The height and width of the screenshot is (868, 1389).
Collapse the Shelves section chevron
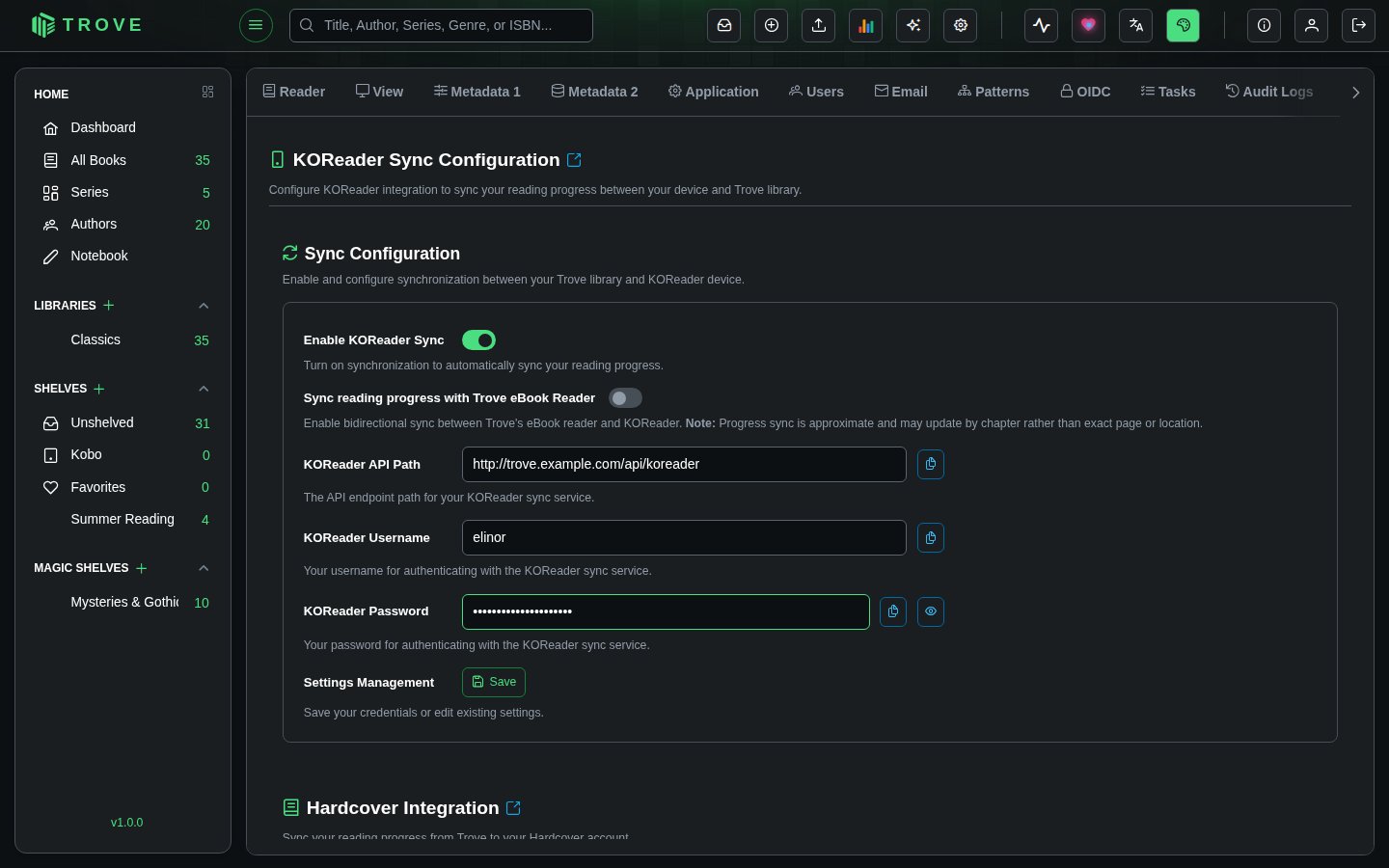click(204, 389)
